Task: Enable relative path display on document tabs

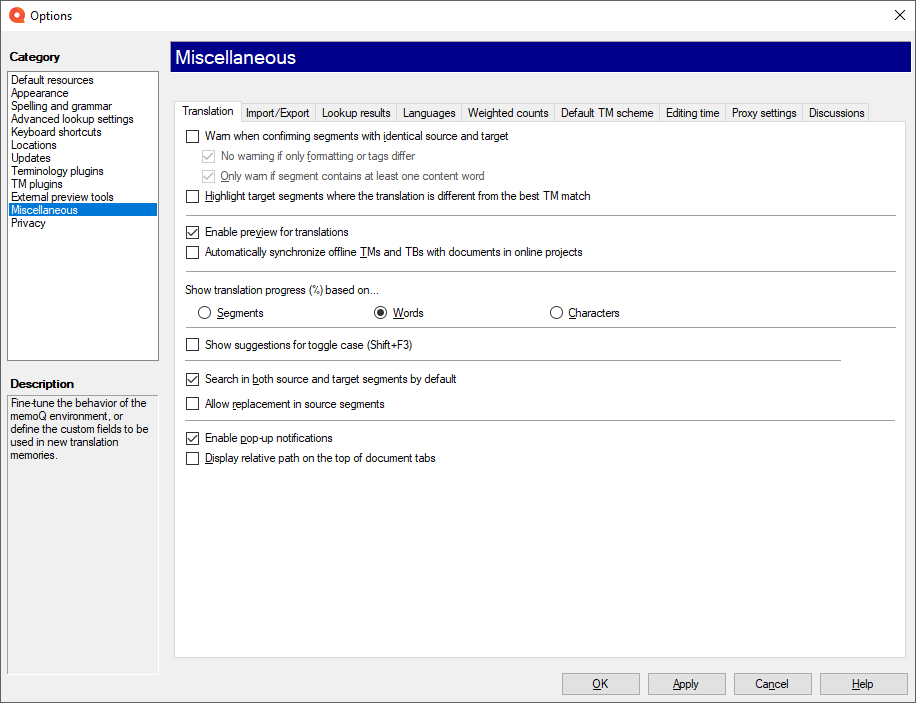Action: tap(190, 458)
